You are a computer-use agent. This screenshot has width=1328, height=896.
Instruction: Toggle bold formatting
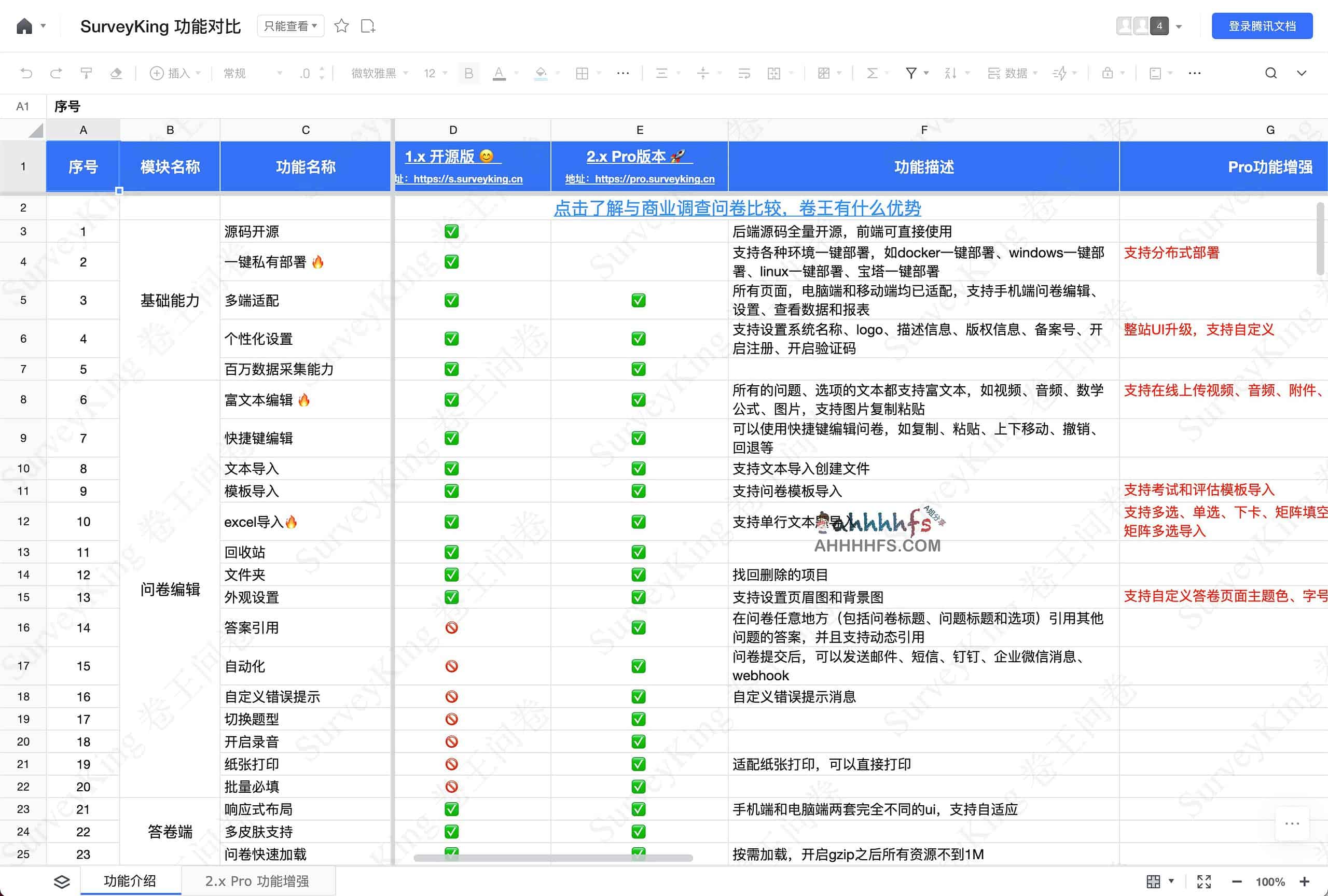(468, 73)
